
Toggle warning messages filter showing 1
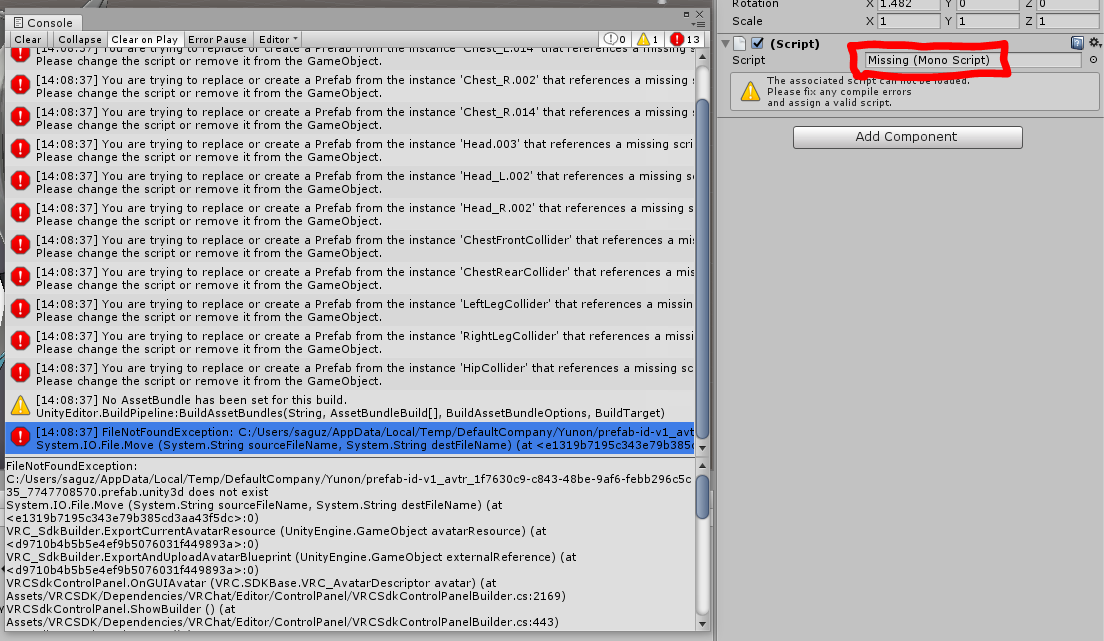pos(648,39)
